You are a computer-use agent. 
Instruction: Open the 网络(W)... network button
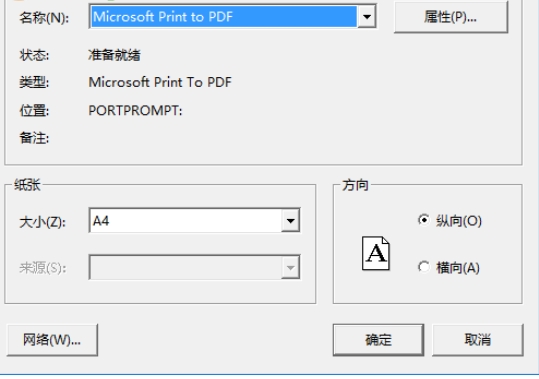tap(52, 340)
